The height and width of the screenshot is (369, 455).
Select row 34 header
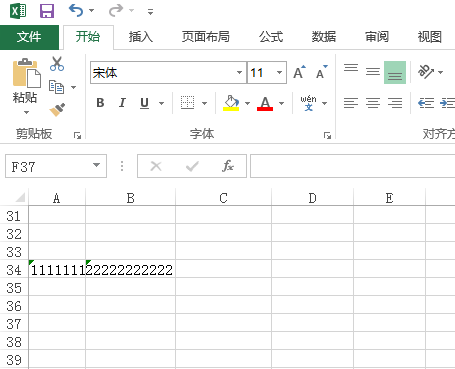pyautogui.click(x=14, y=270)
